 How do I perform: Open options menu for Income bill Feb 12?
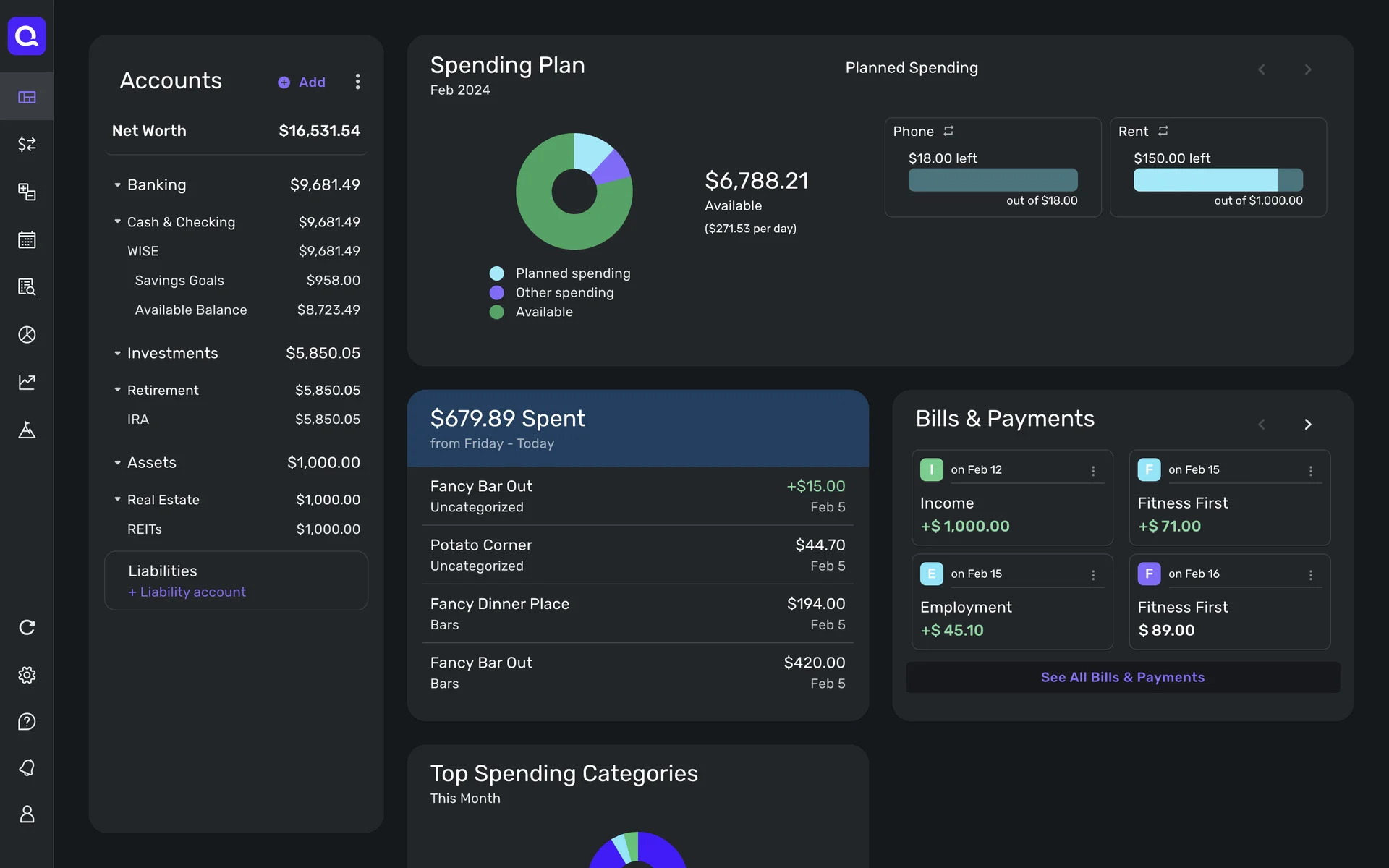click(1093, 471)
